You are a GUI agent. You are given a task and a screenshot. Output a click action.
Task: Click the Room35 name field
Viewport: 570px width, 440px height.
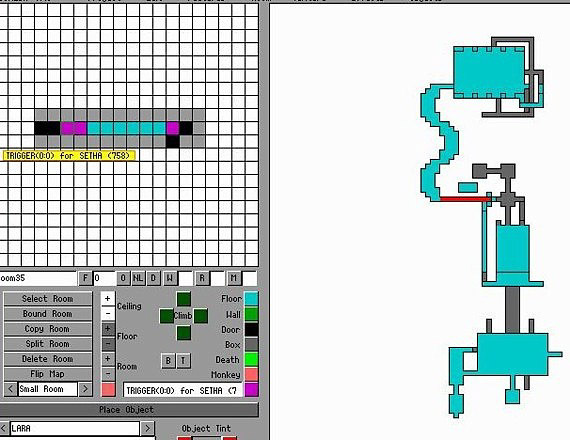38,278
